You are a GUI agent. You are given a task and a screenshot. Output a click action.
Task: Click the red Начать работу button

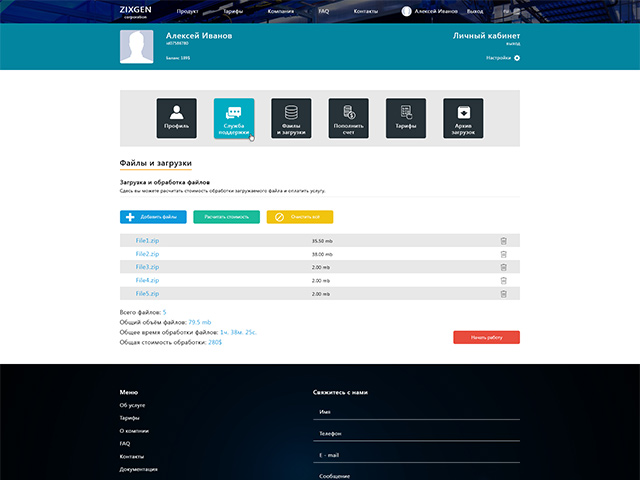[x=487, y=337]
